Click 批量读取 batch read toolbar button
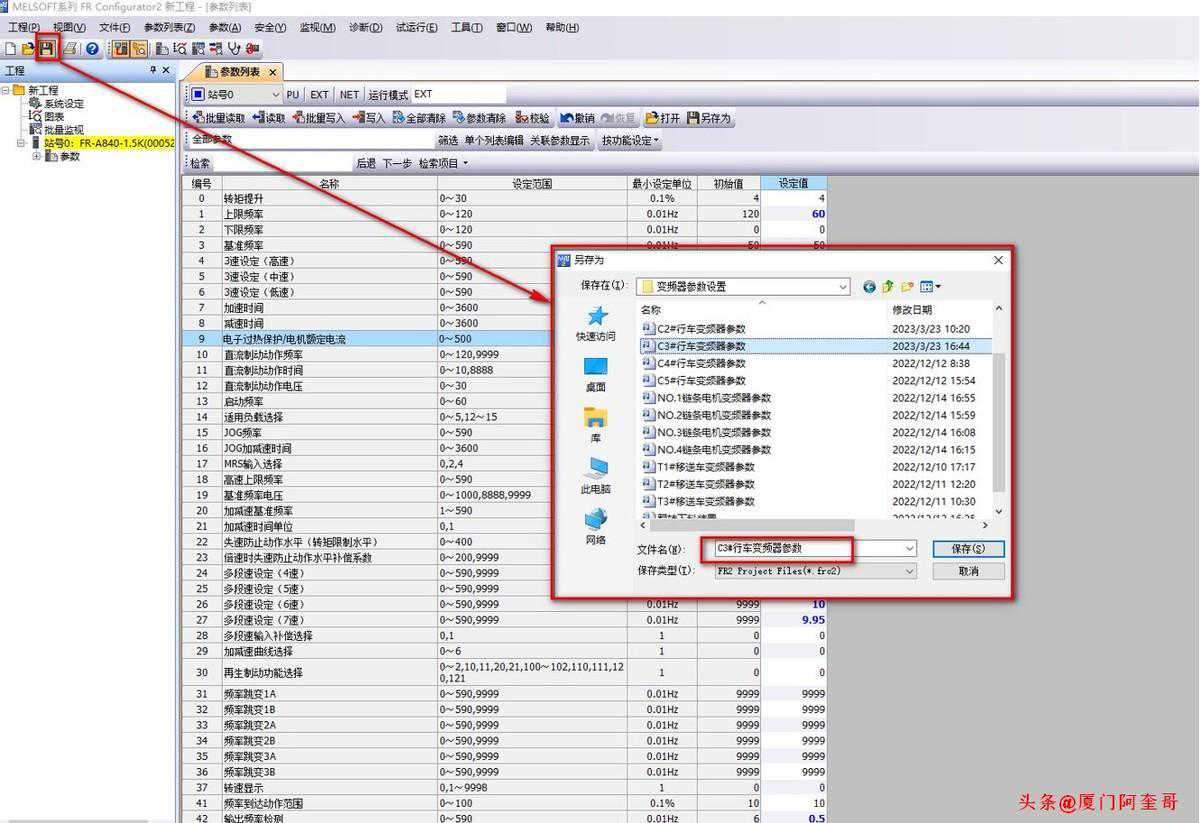Viewport: 1200px width, 823px height. tap(218, 118)
